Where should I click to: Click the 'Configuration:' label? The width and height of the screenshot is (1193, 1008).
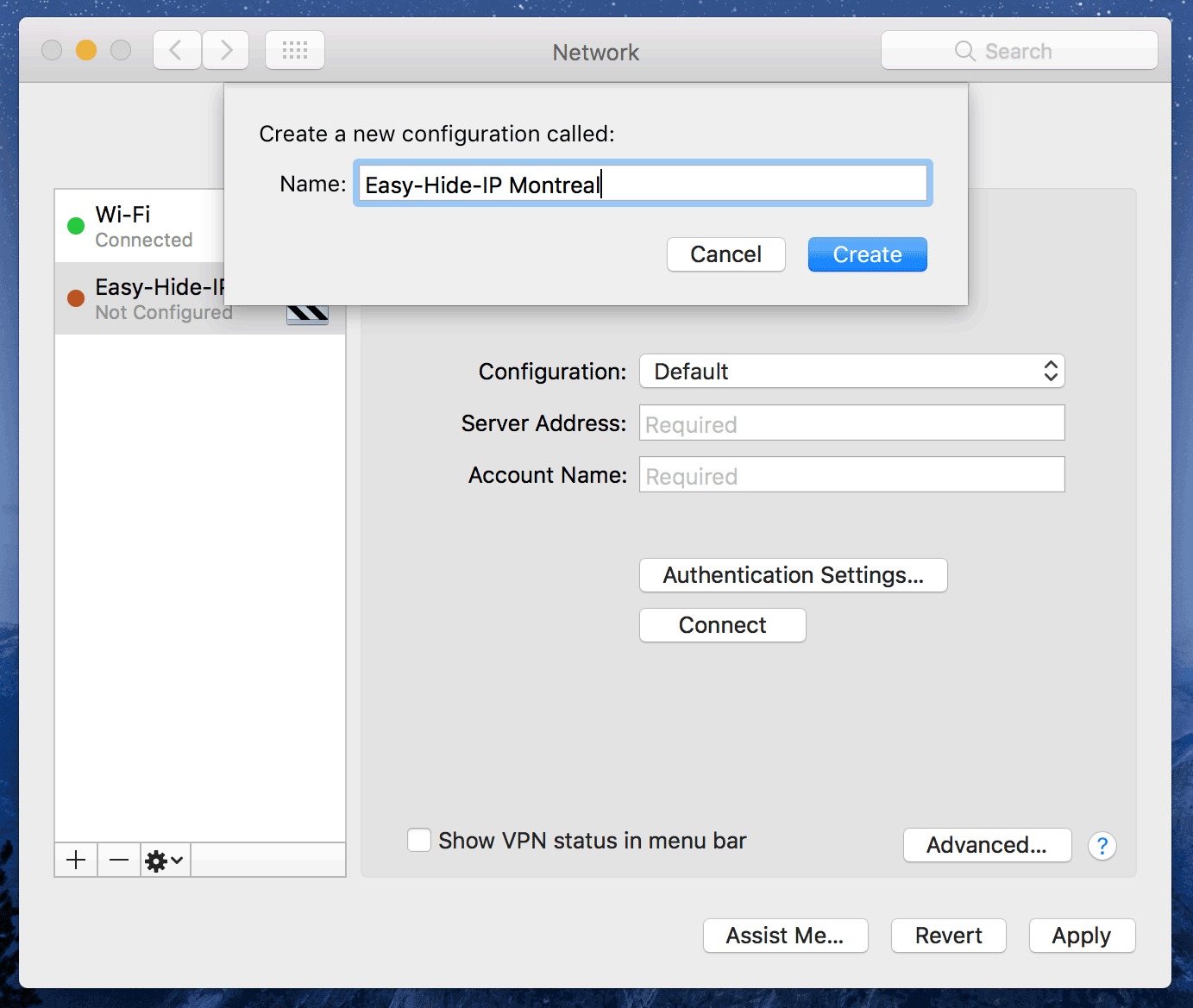click(x=553, y=372)
